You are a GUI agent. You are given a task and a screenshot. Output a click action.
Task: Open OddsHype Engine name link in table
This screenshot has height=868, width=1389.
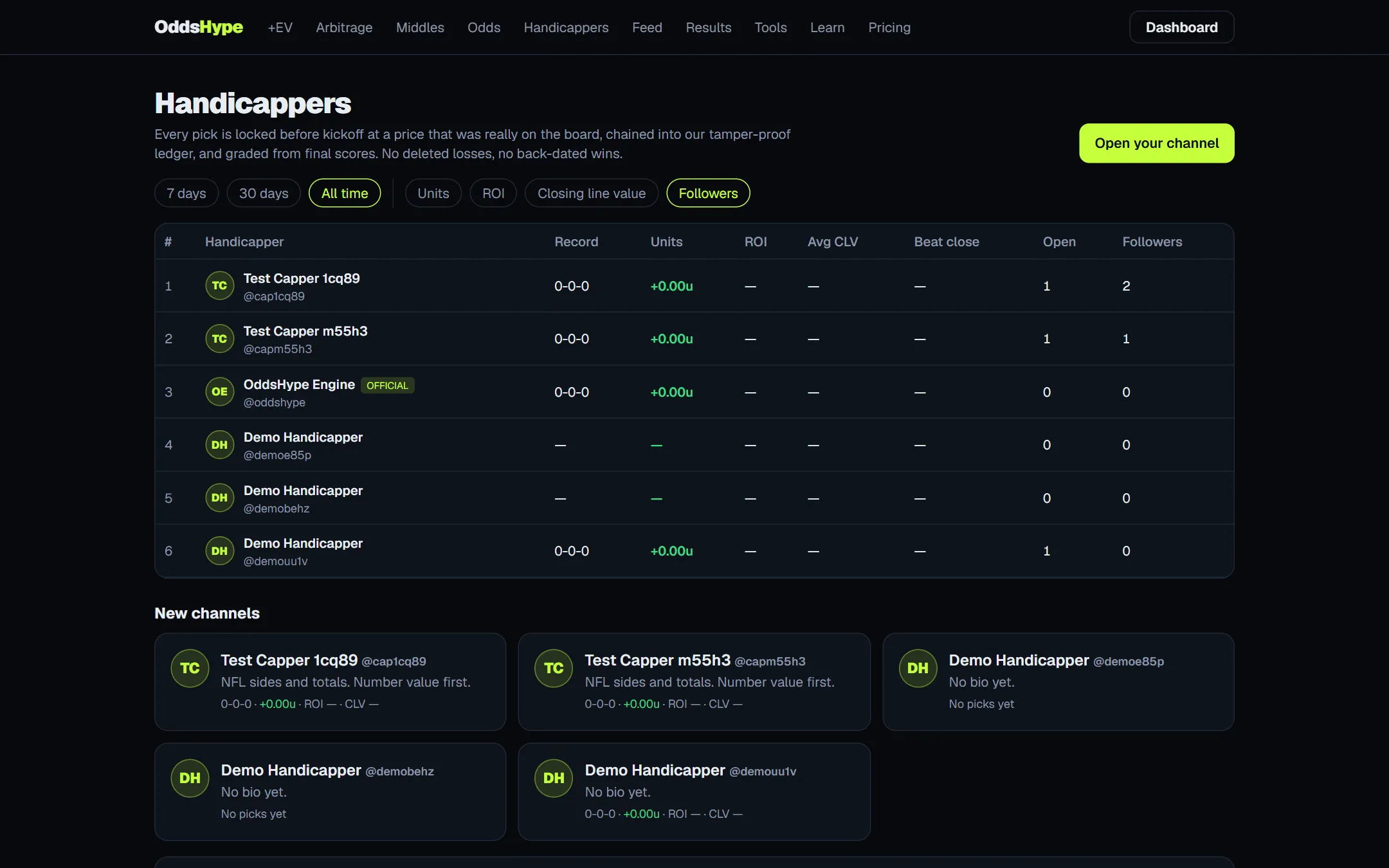coord(299,384)
